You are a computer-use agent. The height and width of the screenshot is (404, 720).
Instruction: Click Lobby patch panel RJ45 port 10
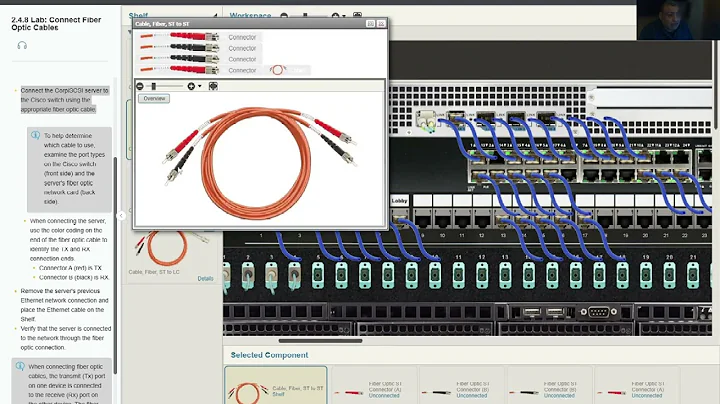[442, 221]
